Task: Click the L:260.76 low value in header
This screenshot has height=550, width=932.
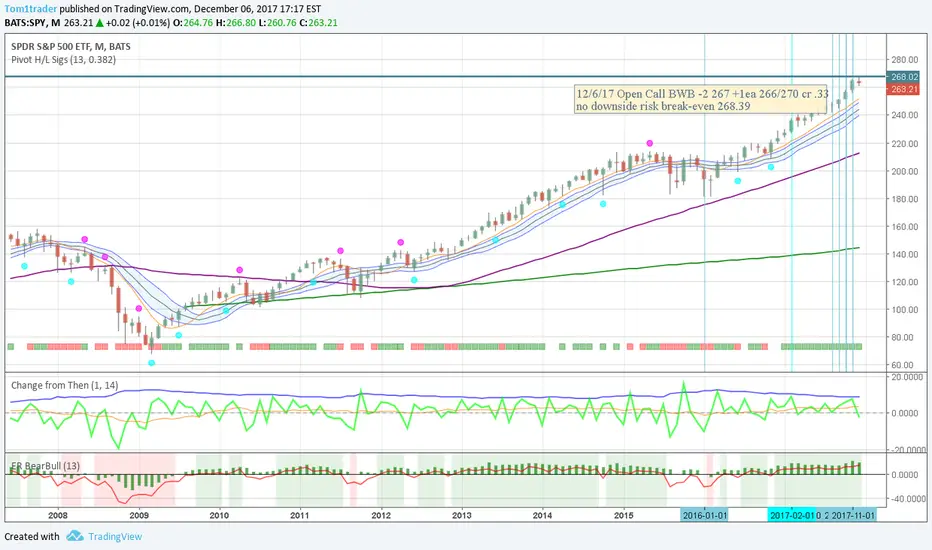Action: (277, 23)
